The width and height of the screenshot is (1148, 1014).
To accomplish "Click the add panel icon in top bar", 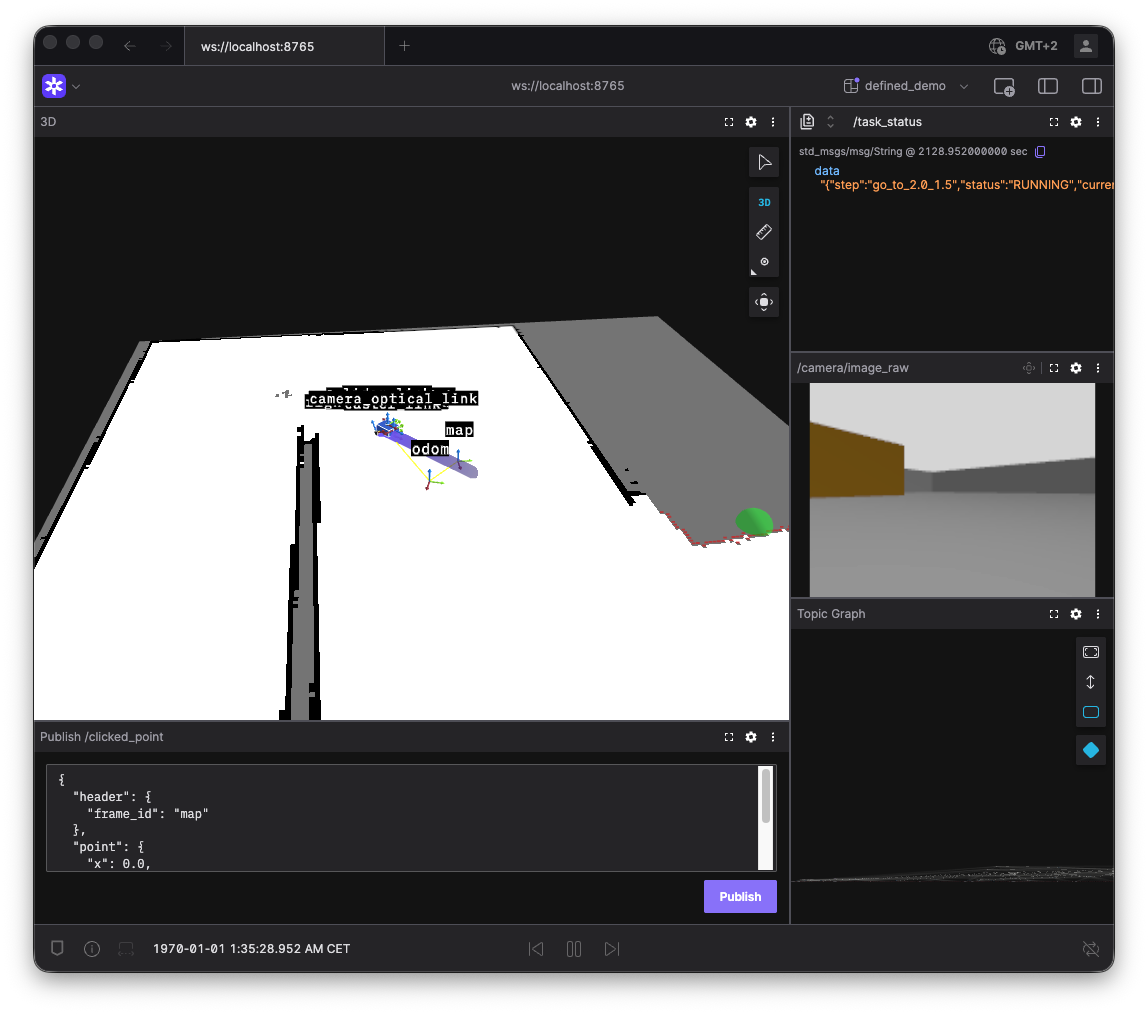I will (x=1004, y=86).
